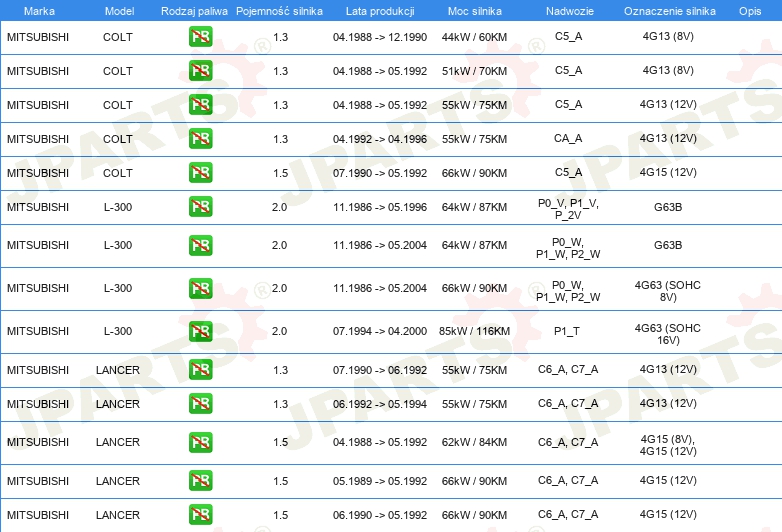Click 'C6_A, C7_A' in the 62kW / 84KM row
The height and width of the screenshot is (532, 782).
coord(568,442)
